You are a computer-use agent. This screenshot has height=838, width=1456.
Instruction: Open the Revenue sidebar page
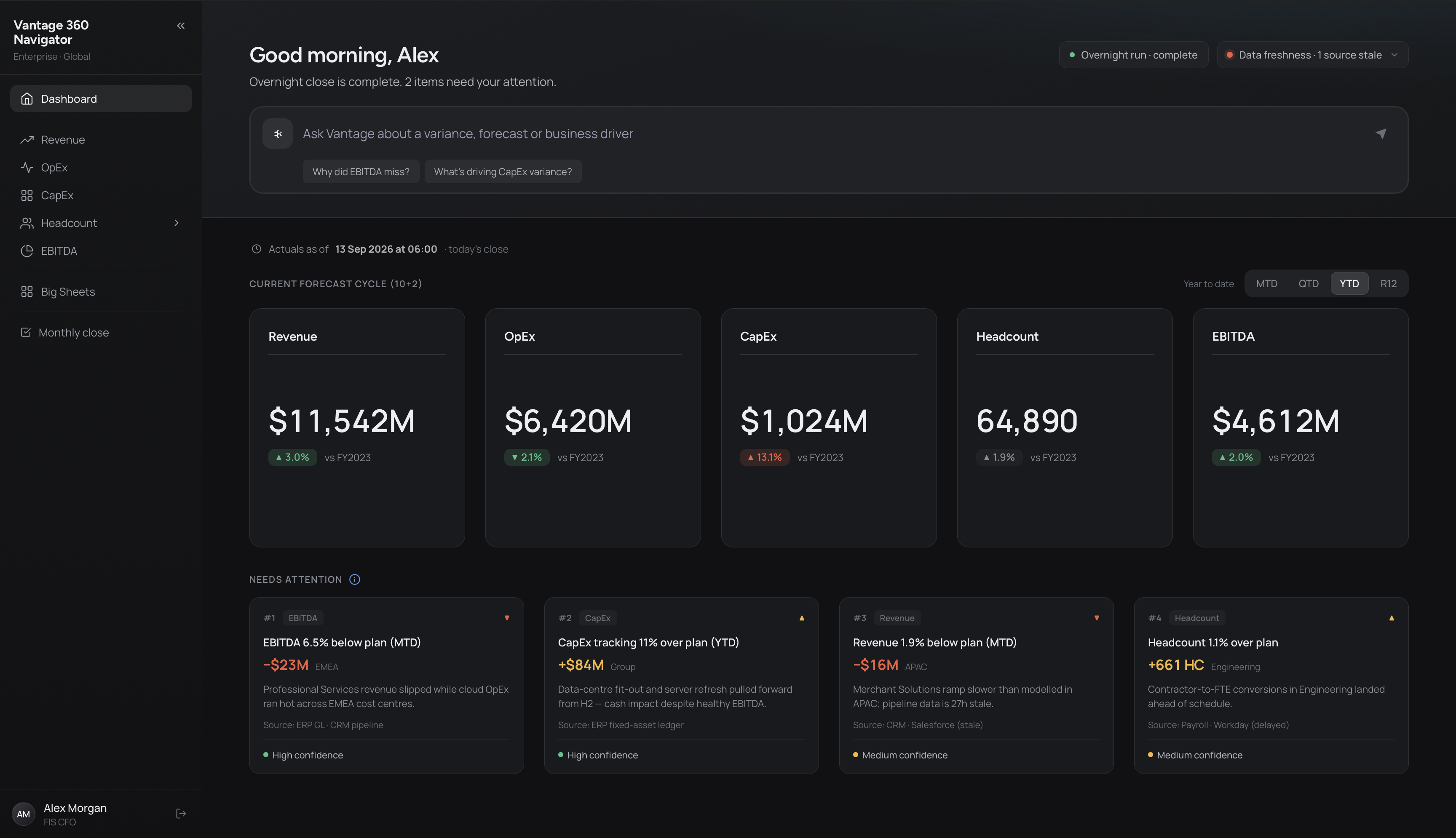pos(101,140)
